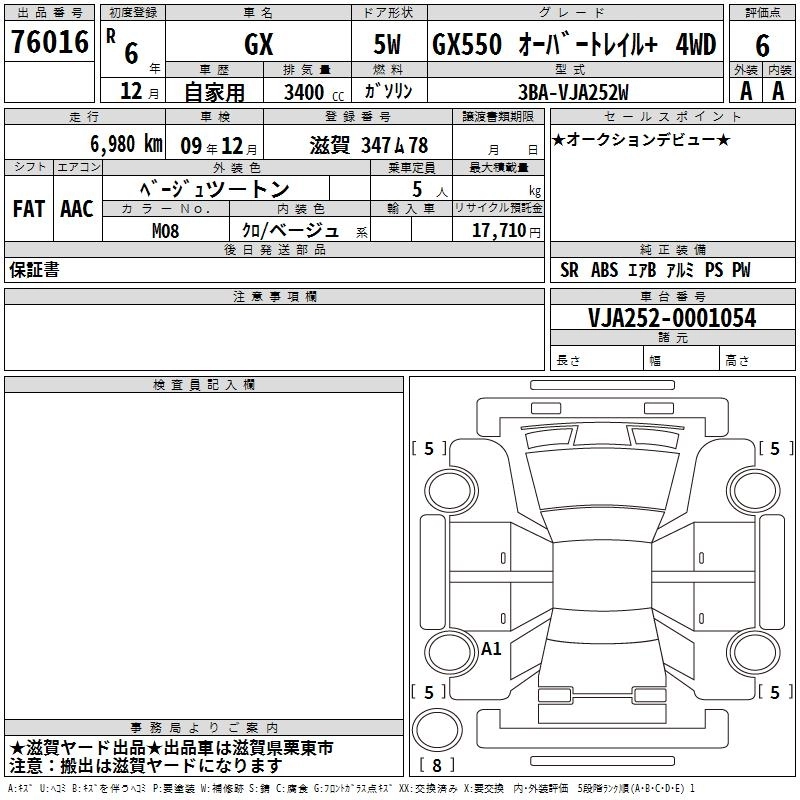Click fuel type ガソリン
This screenshot has width=800, height=800.
coord(388,91)
